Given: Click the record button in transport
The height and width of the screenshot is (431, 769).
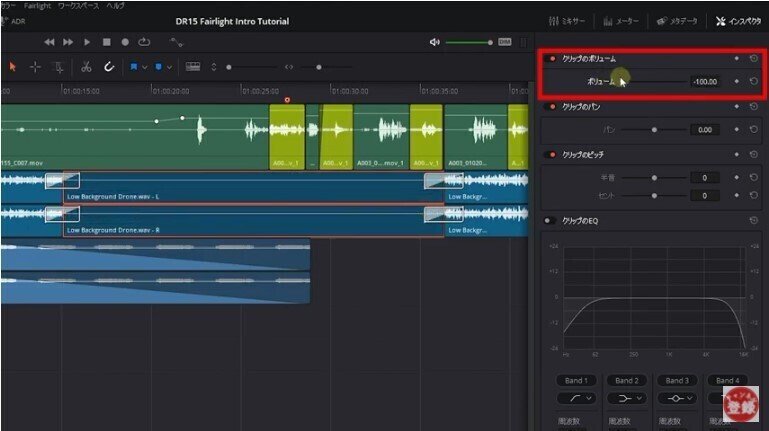Looking at the screenshot, I should click(125, 42).
